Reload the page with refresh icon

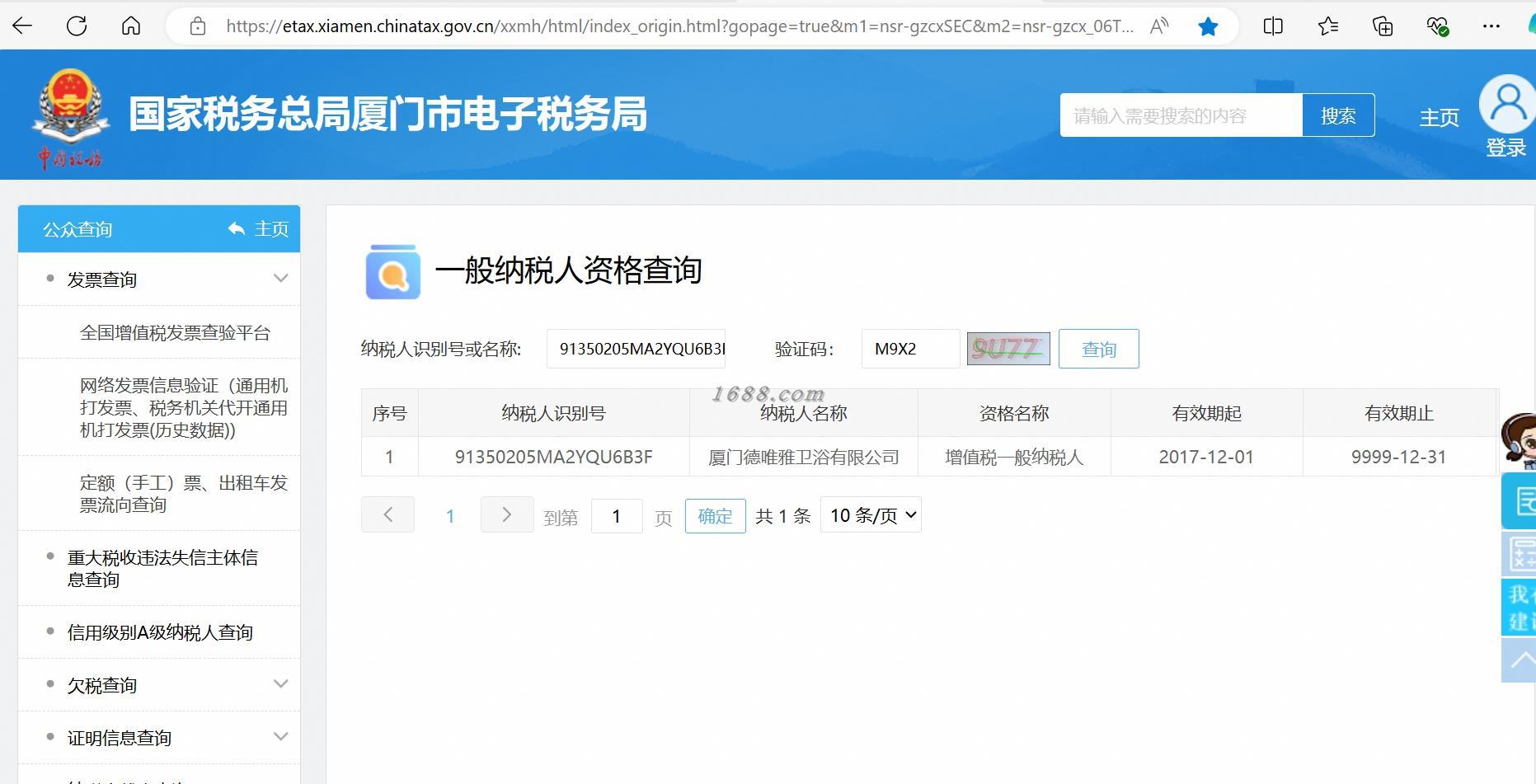click(77, 26)
